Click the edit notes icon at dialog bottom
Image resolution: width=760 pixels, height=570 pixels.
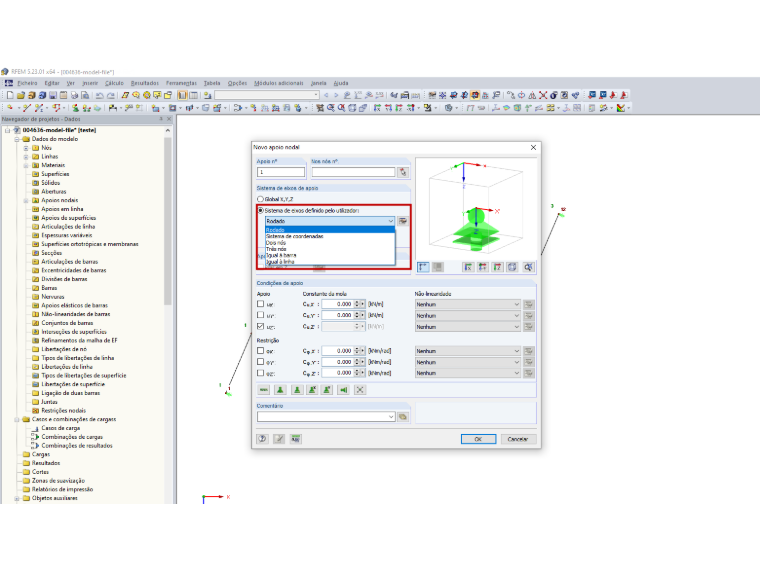[x=279, y=439]
